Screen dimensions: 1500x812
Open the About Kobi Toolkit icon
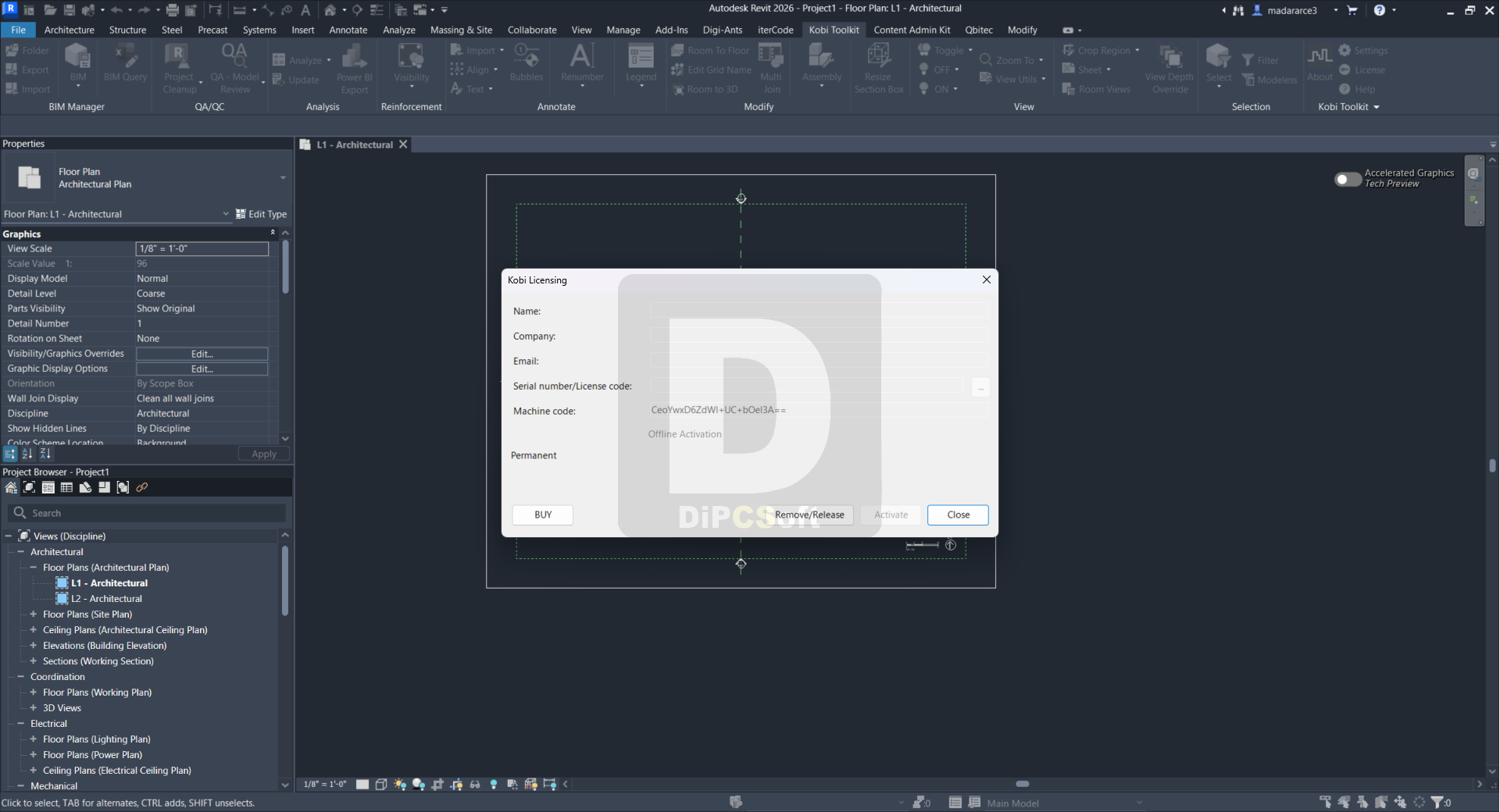[x=1320, y=62]
